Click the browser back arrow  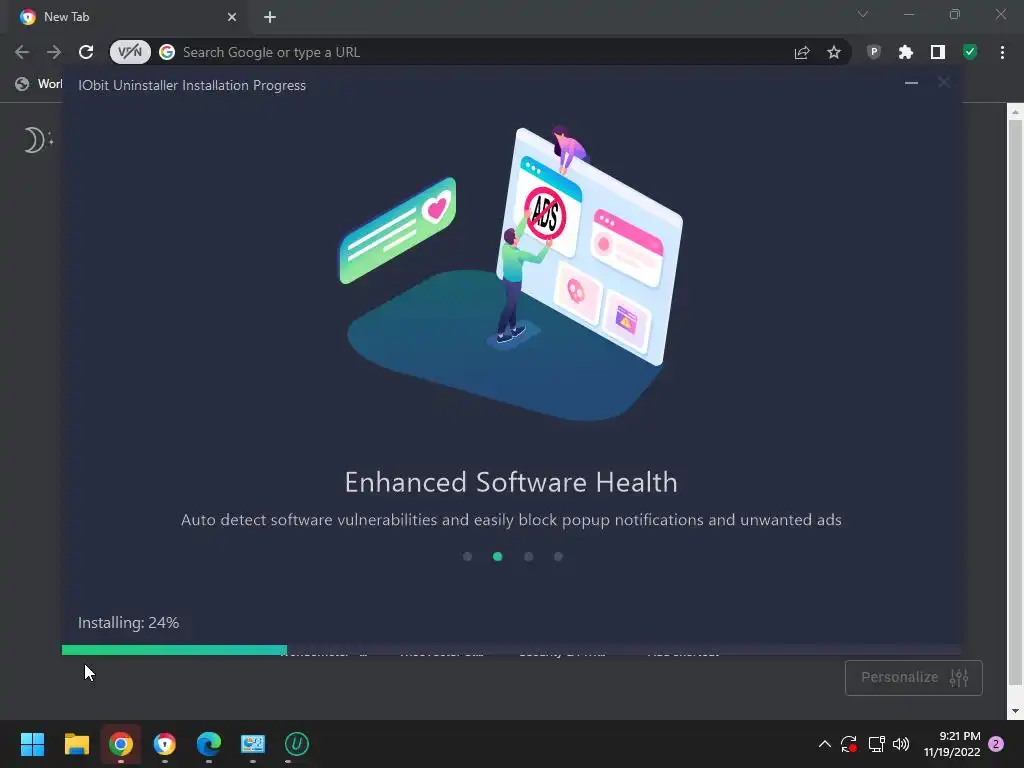tap(22, 52)
